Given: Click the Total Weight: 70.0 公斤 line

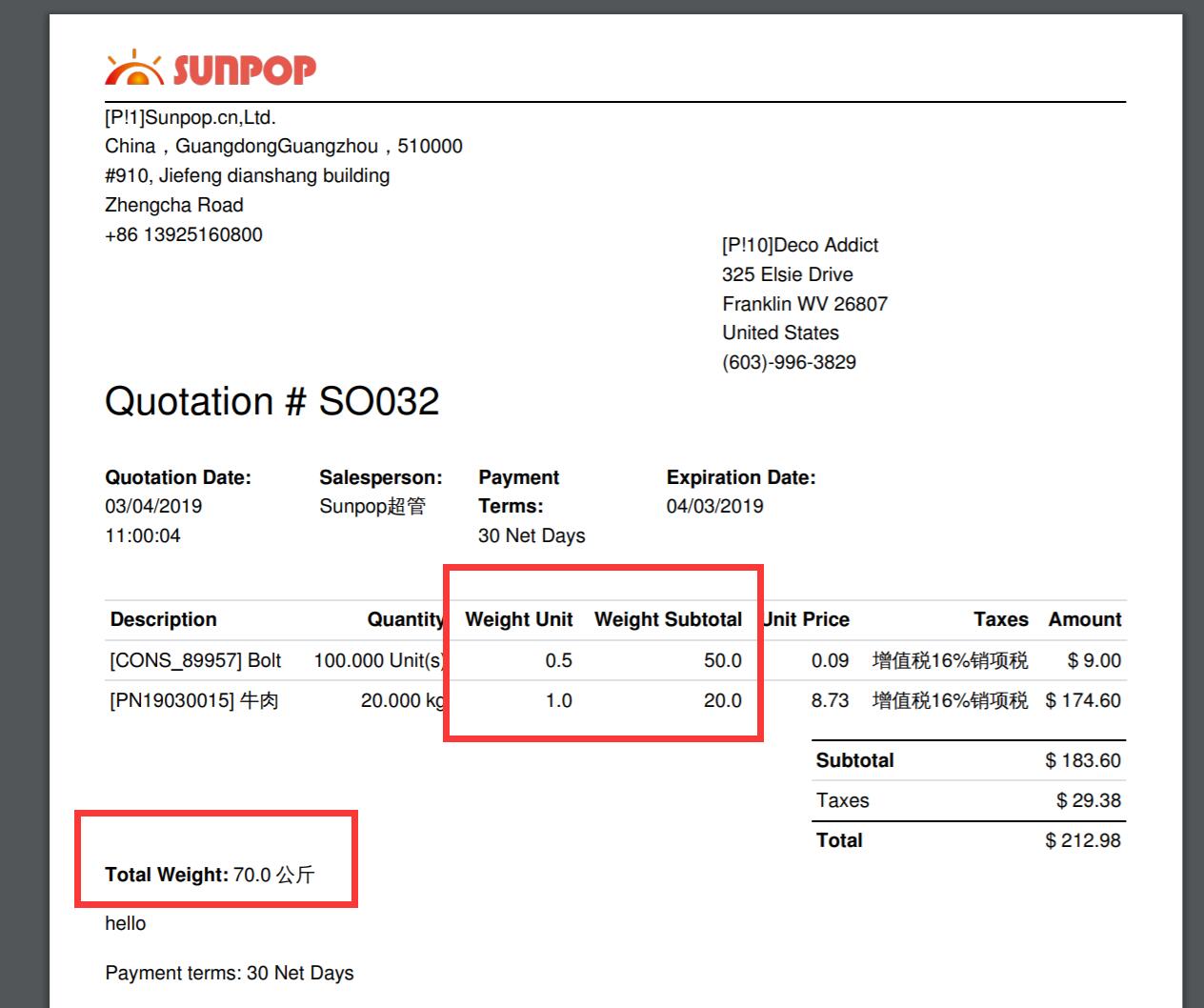Looking at the screenshot, I should 210,875.
